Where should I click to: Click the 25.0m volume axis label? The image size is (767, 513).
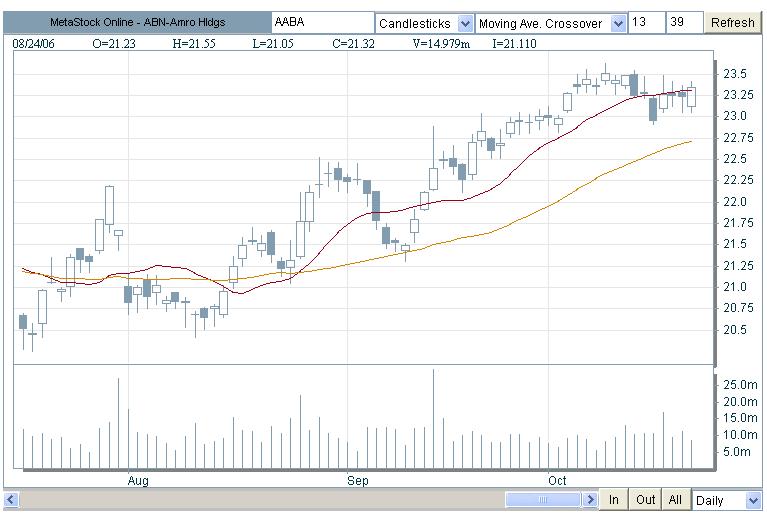pos(740,384)
